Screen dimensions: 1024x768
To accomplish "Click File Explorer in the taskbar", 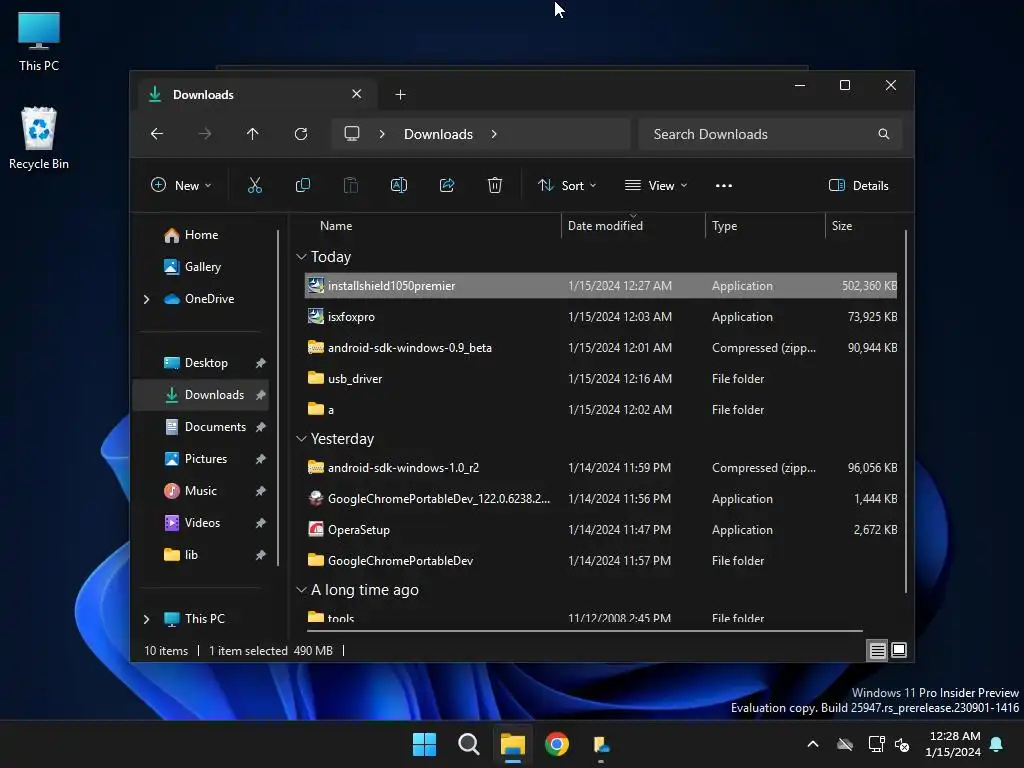I will 513,744.
